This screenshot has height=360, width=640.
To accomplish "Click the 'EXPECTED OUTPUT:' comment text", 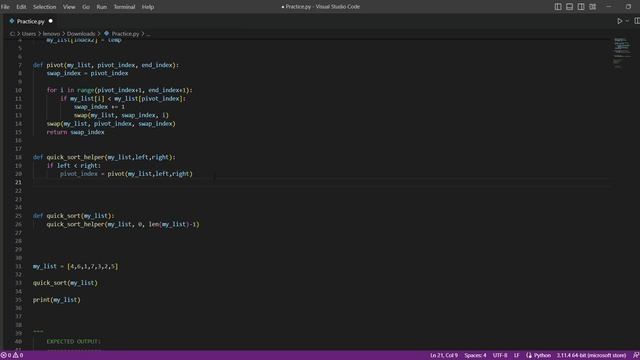I will [x=73, y=341].
